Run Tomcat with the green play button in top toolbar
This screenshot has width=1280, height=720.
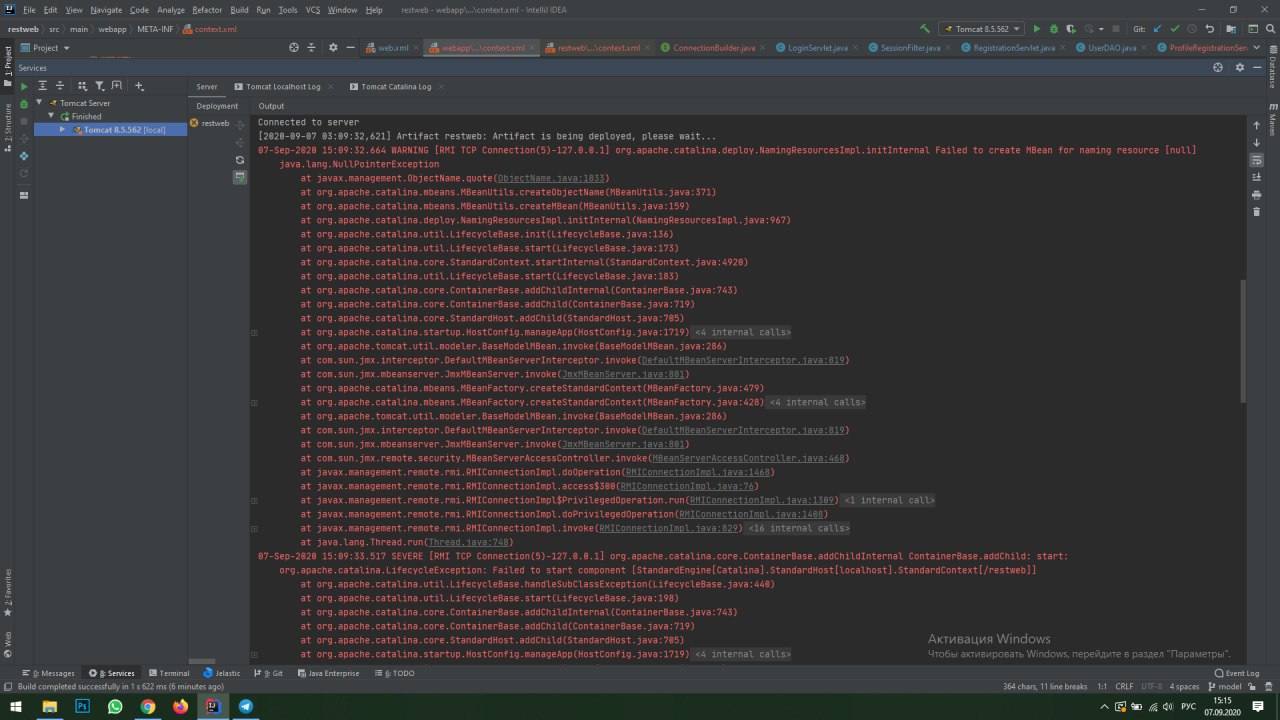point(1036,29)
